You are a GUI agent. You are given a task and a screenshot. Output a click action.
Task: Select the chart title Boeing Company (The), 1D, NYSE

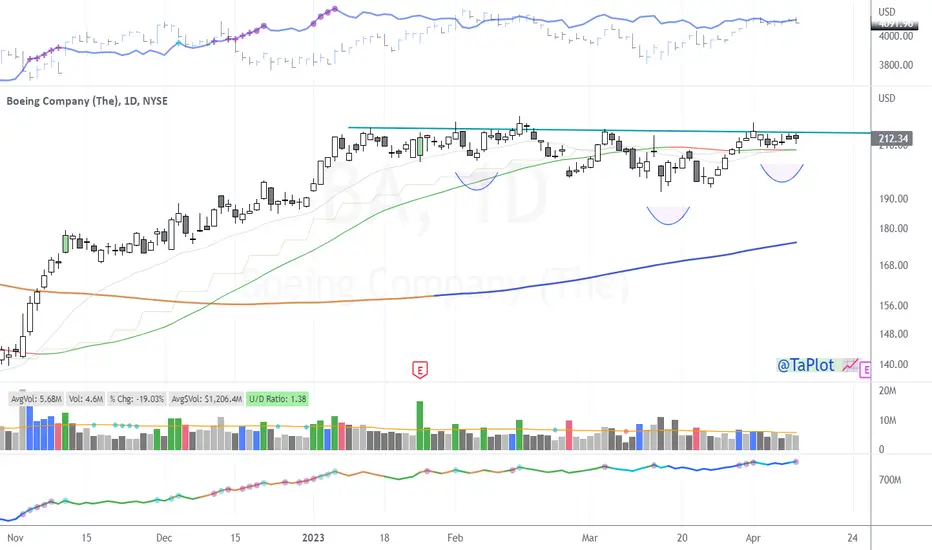tap(87, 101)
